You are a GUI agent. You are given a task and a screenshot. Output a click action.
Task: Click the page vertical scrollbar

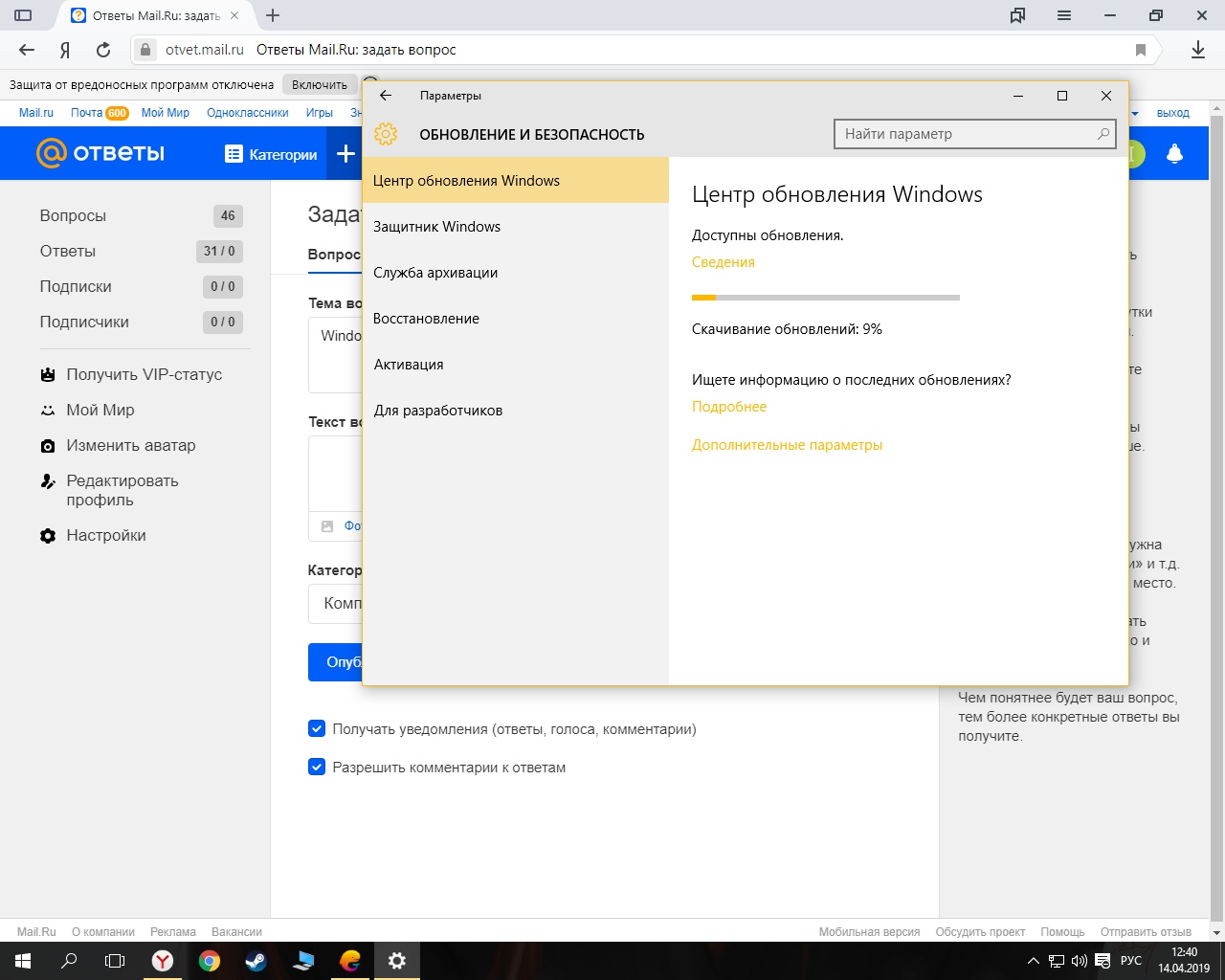(1217, 517)
